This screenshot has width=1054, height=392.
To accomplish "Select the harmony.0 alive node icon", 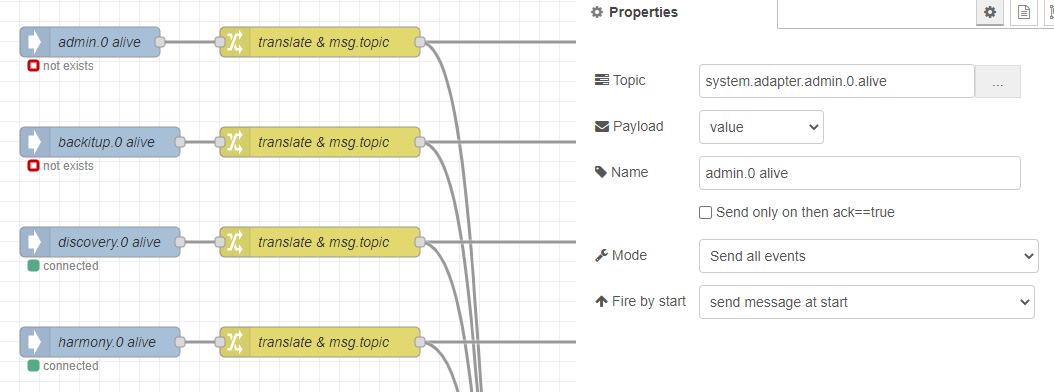I will click(35, 342).
